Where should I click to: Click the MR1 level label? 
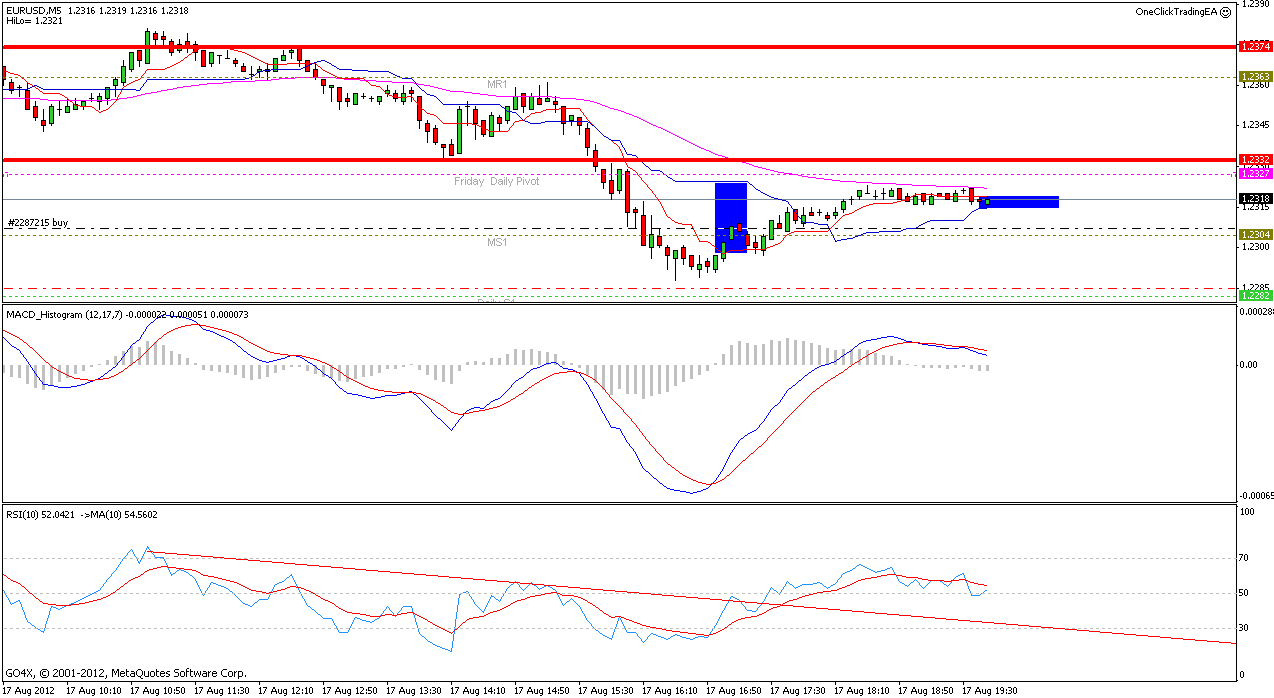coord(498,83)
